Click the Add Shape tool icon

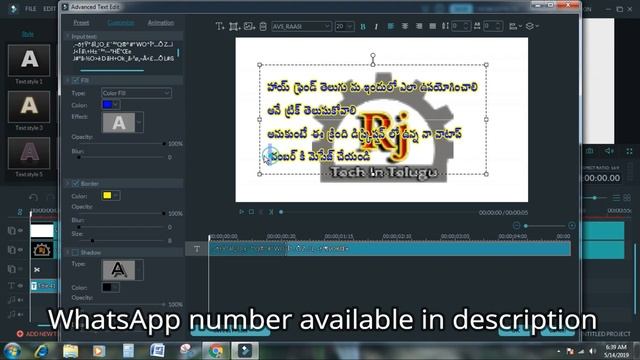pyautogui.click(x=234, y=26)
